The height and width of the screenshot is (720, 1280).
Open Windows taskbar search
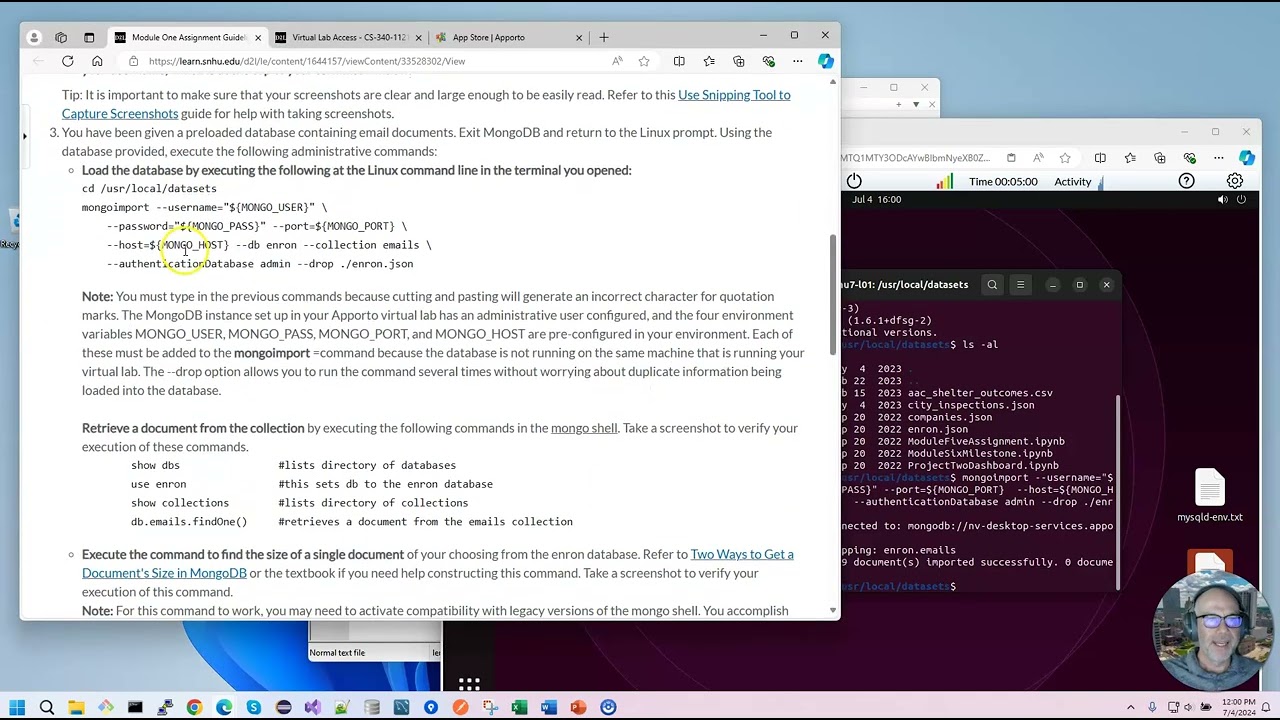pyautogui.click(x=46, y=707)
